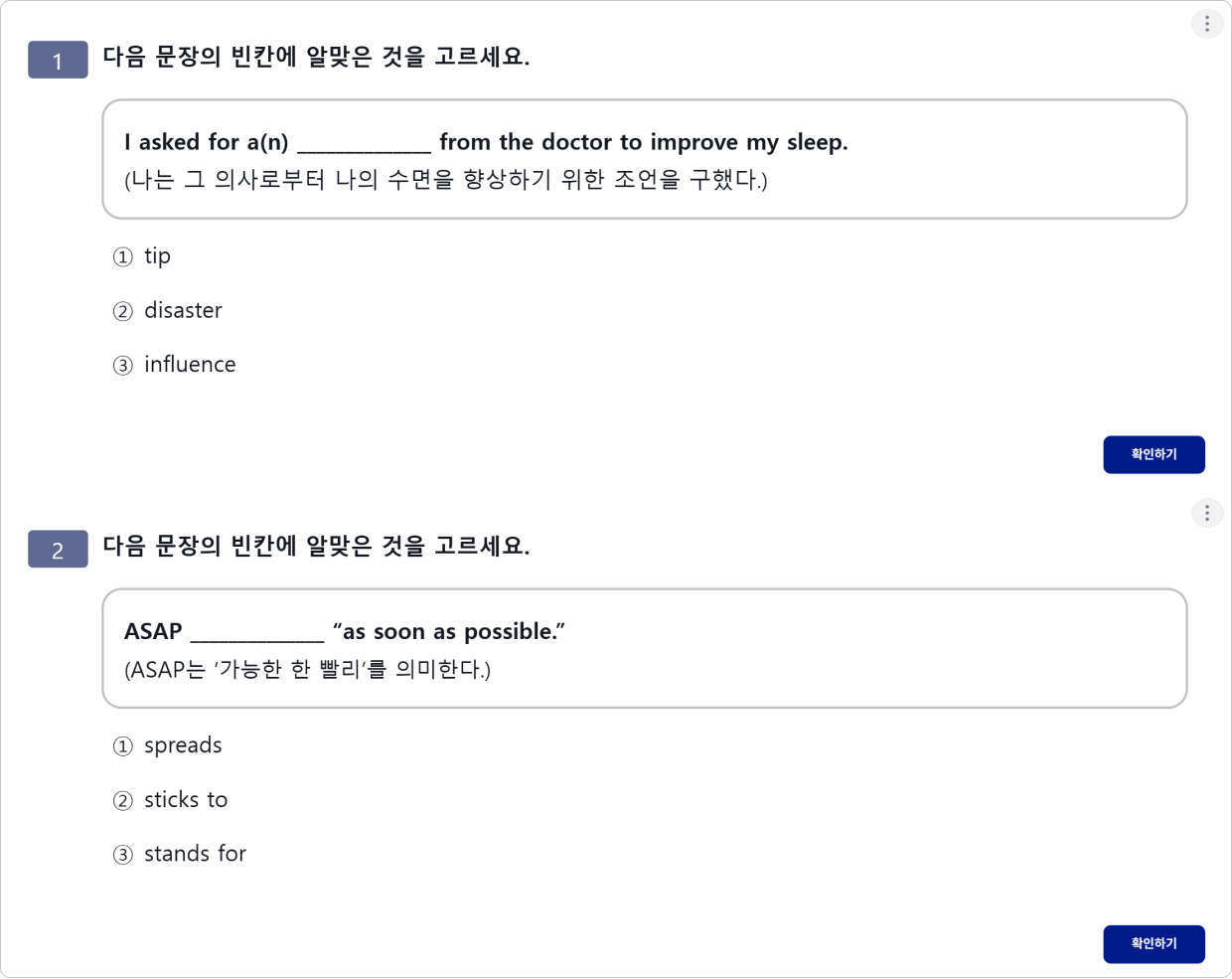The width and height of the screenshot is (1232, 979).
Task: Click the heading text of question 2
Action: tap(316, 546)
